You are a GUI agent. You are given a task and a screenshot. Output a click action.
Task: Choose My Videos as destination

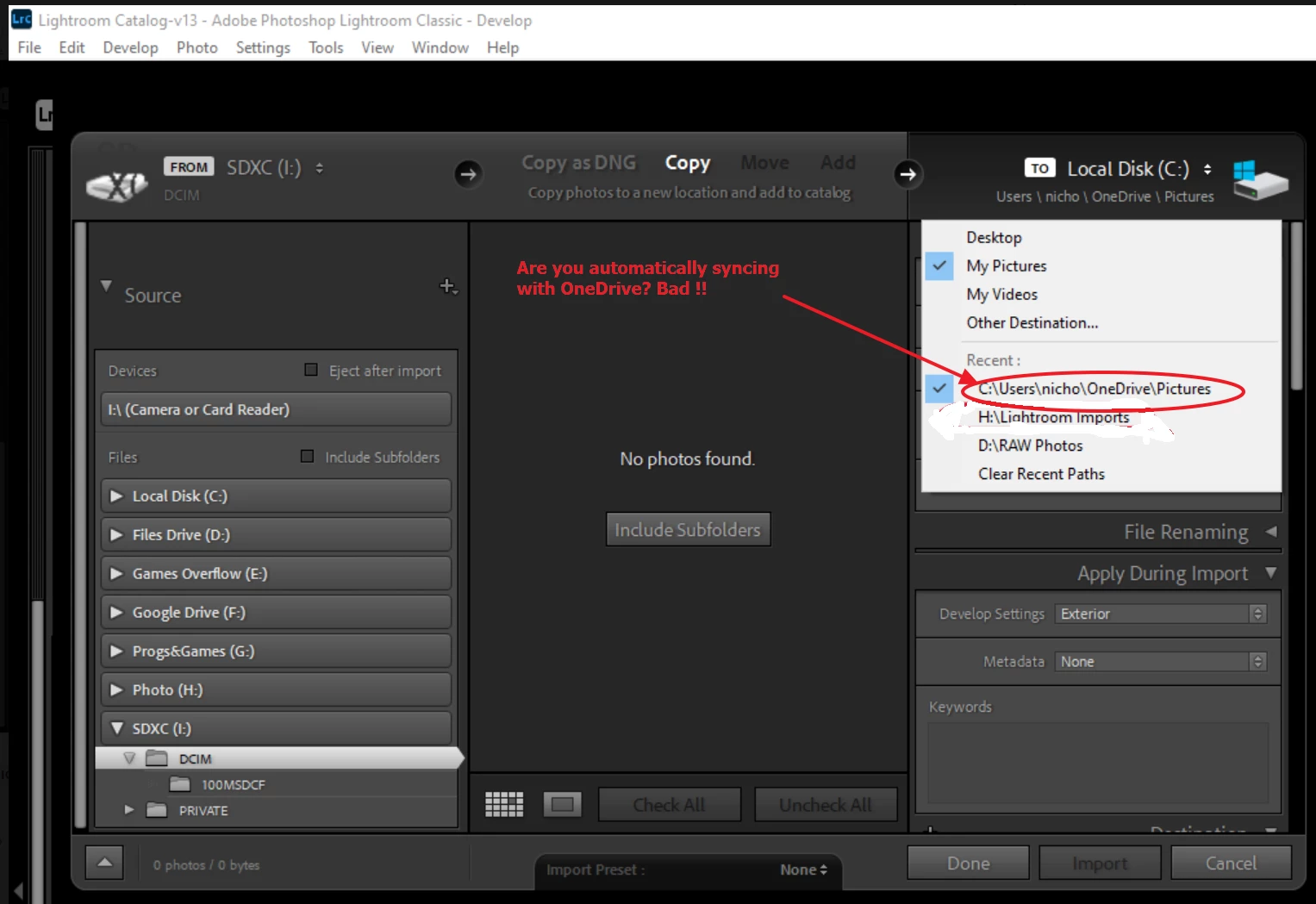tap(1001, 294)
